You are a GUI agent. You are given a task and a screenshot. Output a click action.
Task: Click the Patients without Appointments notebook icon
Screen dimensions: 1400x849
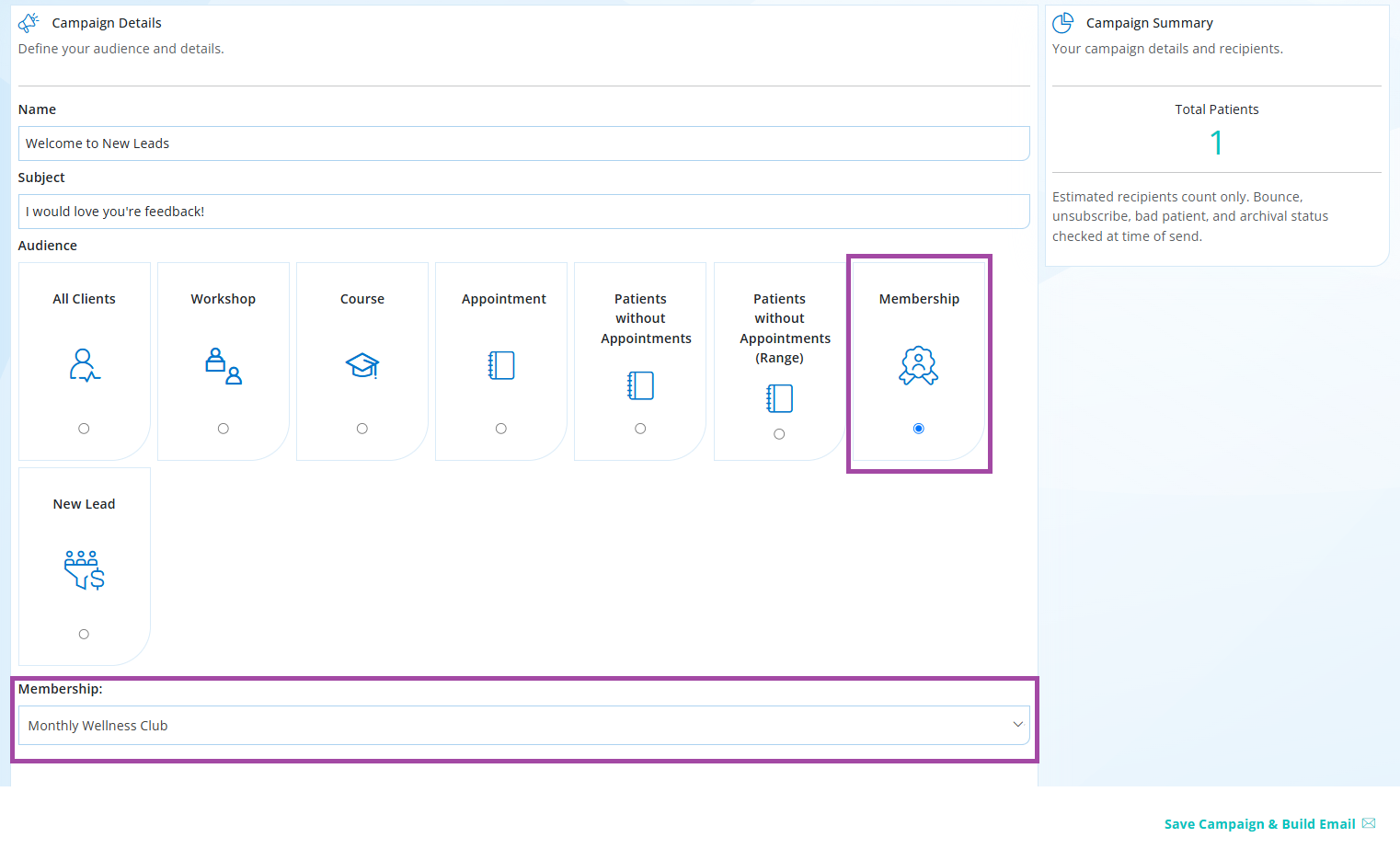click(640, 385)
